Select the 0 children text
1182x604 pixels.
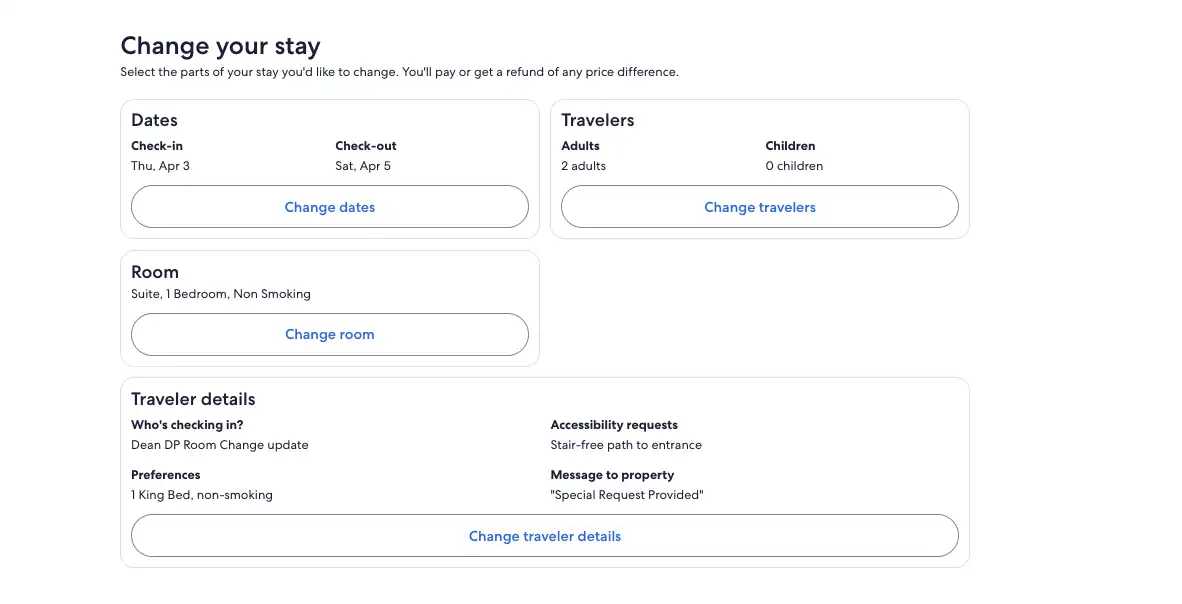tap(795, 166)
